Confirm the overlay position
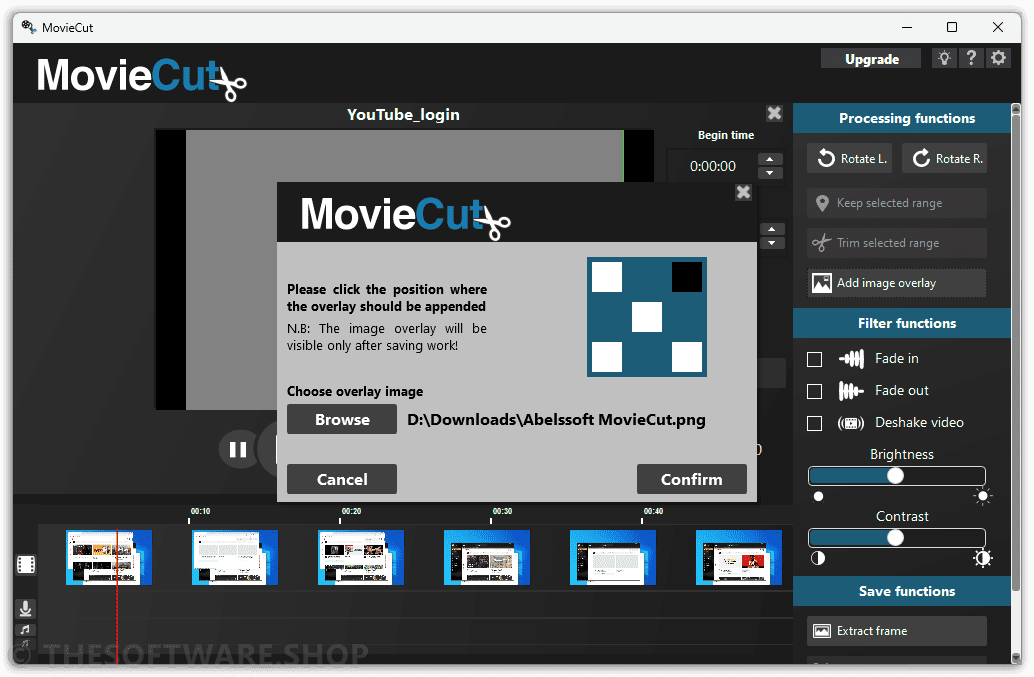Screen dimensions: 1034x677 coord(692,479)
